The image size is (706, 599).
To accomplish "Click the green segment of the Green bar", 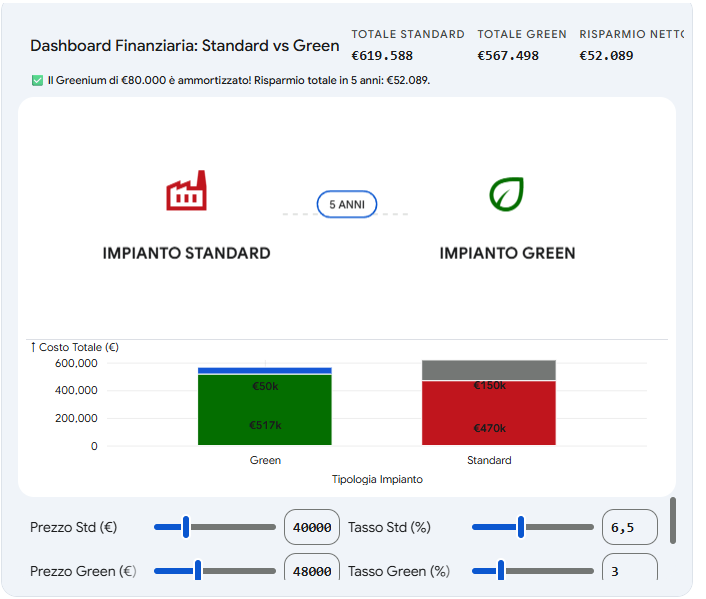I will point(265,410).
